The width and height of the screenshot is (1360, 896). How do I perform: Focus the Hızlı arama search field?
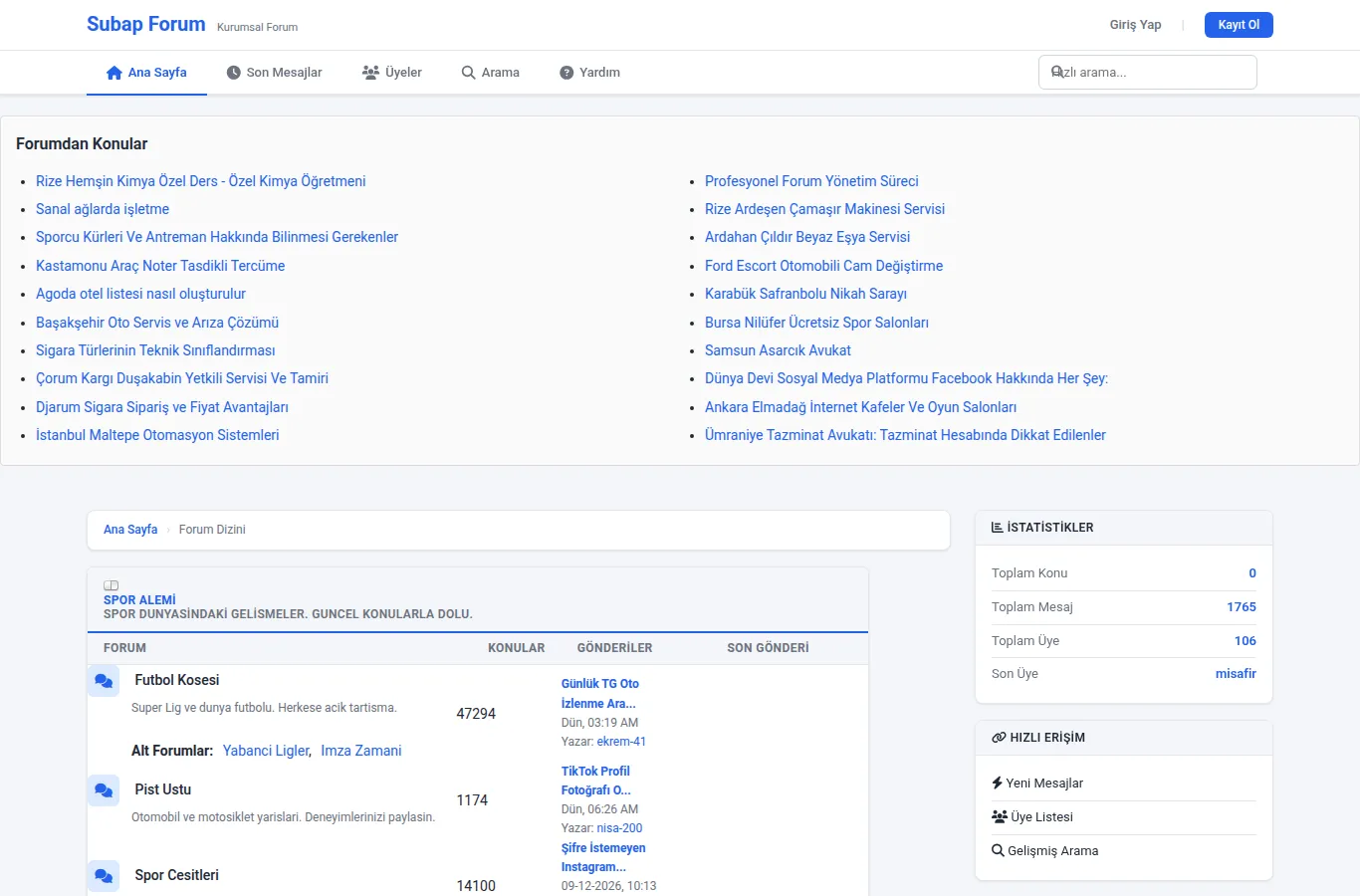point(1147,72)
